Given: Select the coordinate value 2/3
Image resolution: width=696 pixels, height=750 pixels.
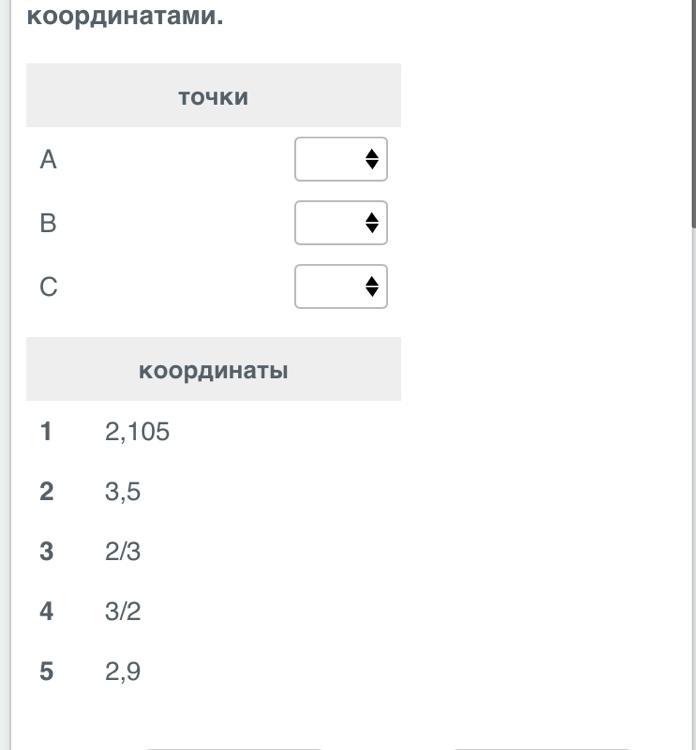Looking at the screenshot, I should (122, 552).
